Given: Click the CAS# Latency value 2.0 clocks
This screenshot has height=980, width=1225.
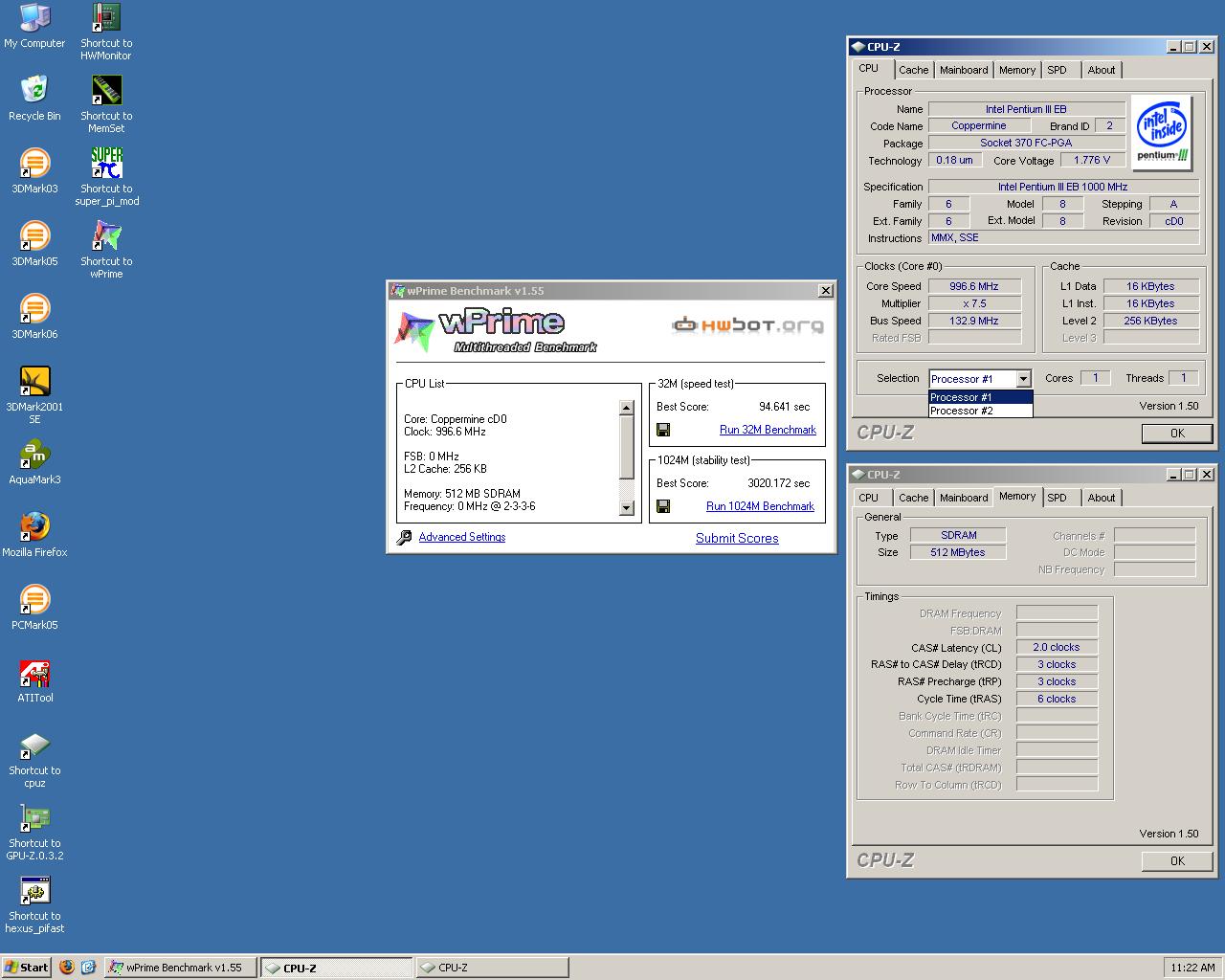Looking at the screenshot, I should coord(1057,648).
